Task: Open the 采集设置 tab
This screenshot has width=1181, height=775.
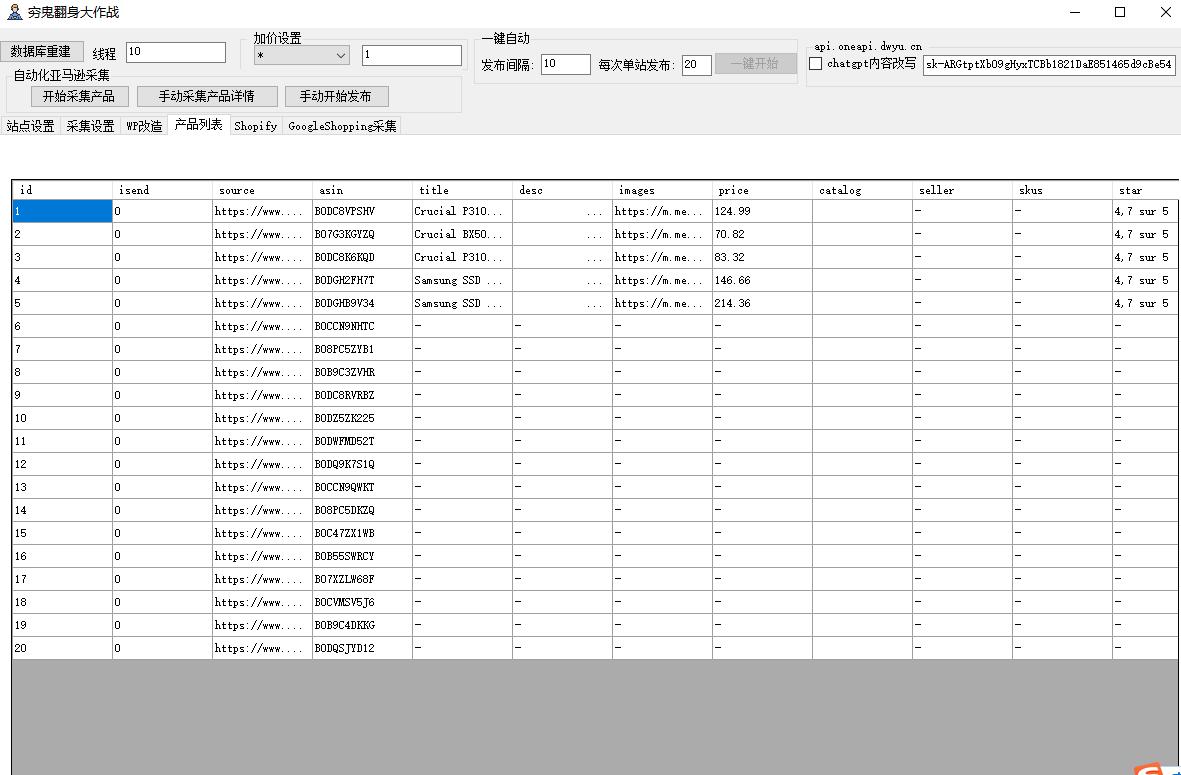Action: tap(91, 126)
